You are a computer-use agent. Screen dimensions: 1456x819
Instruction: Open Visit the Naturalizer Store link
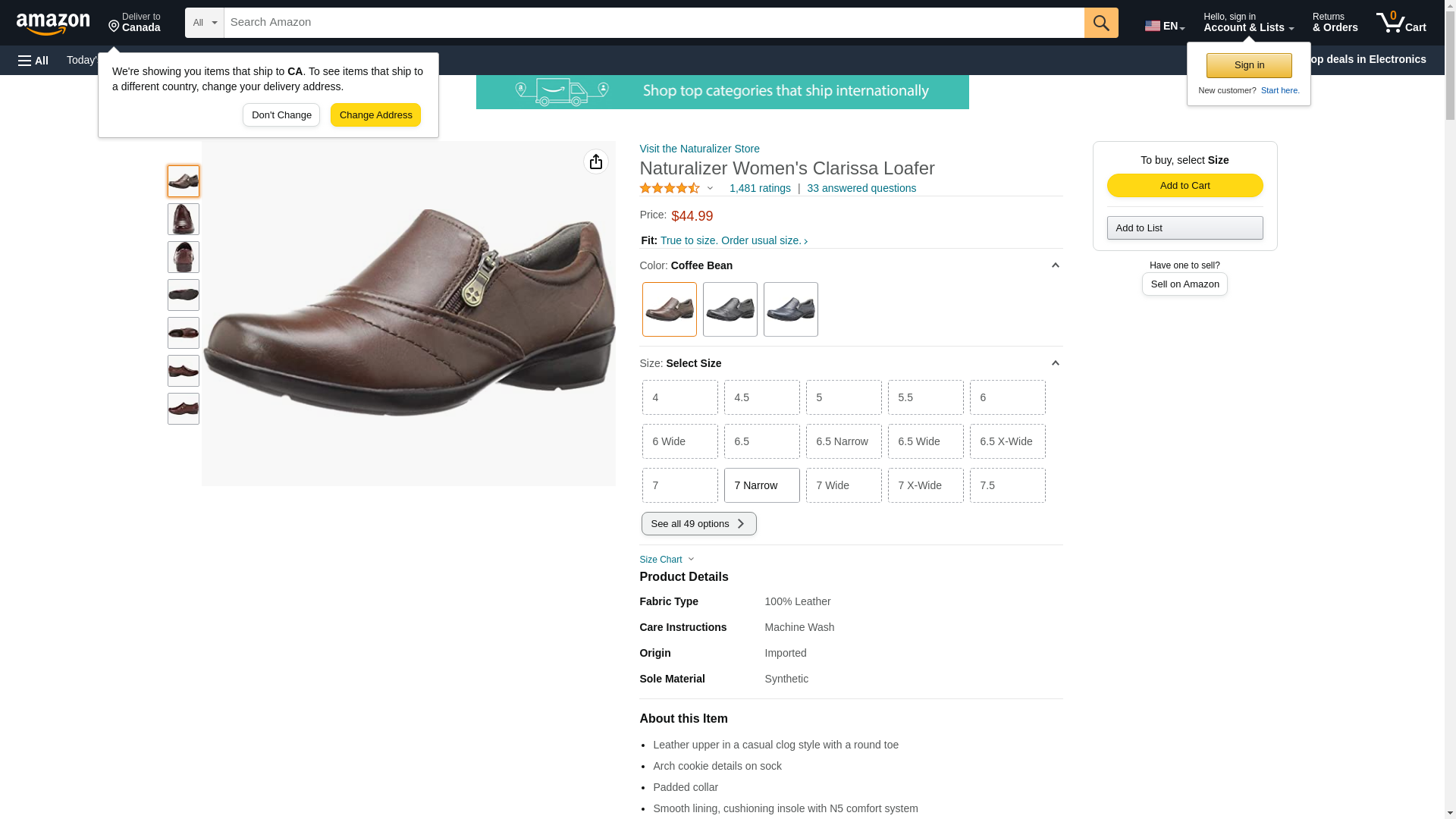[699, 149]
